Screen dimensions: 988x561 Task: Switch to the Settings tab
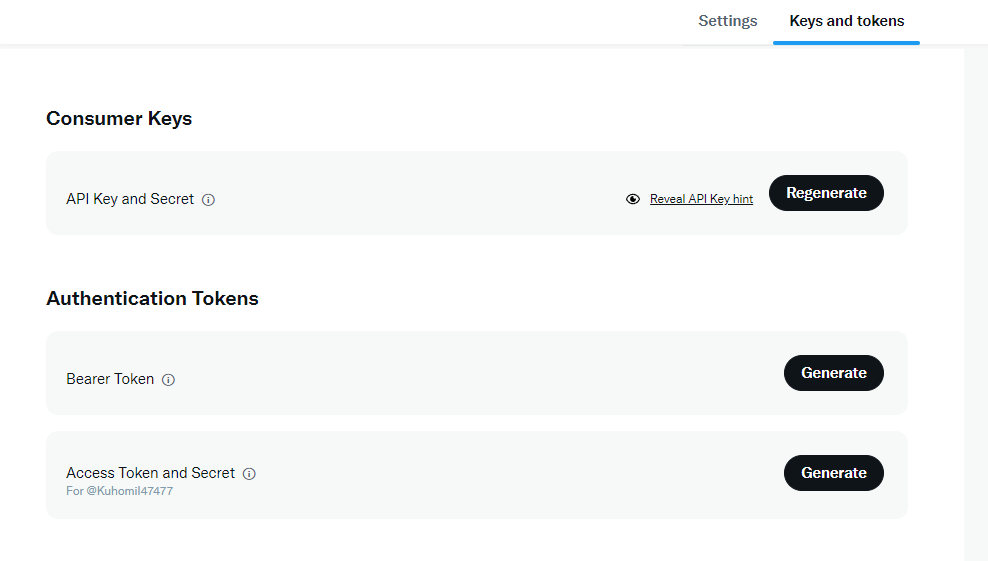coord(727,21)
